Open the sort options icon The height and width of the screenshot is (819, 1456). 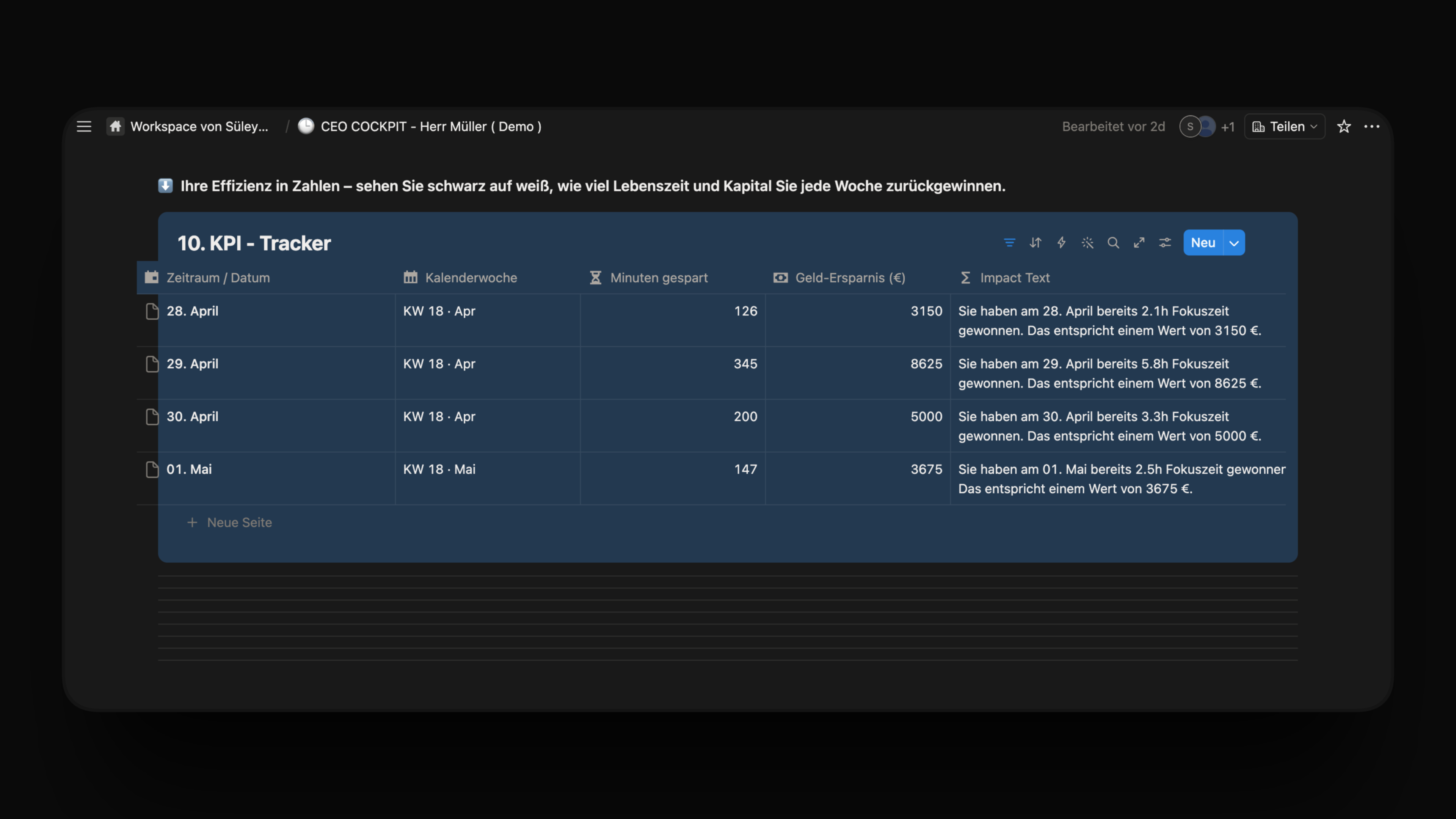click(1036, 243)
